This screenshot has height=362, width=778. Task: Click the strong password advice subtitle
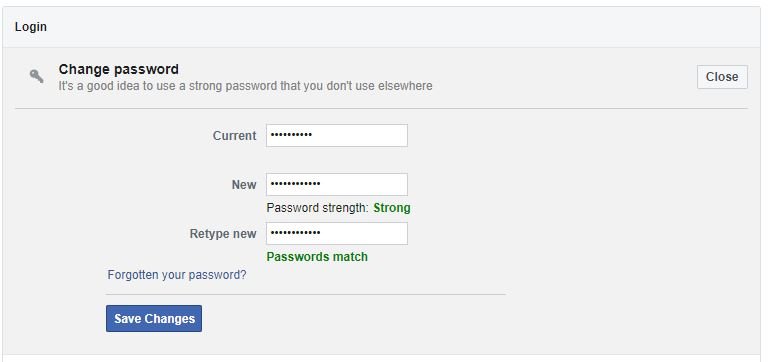(245, 86)
